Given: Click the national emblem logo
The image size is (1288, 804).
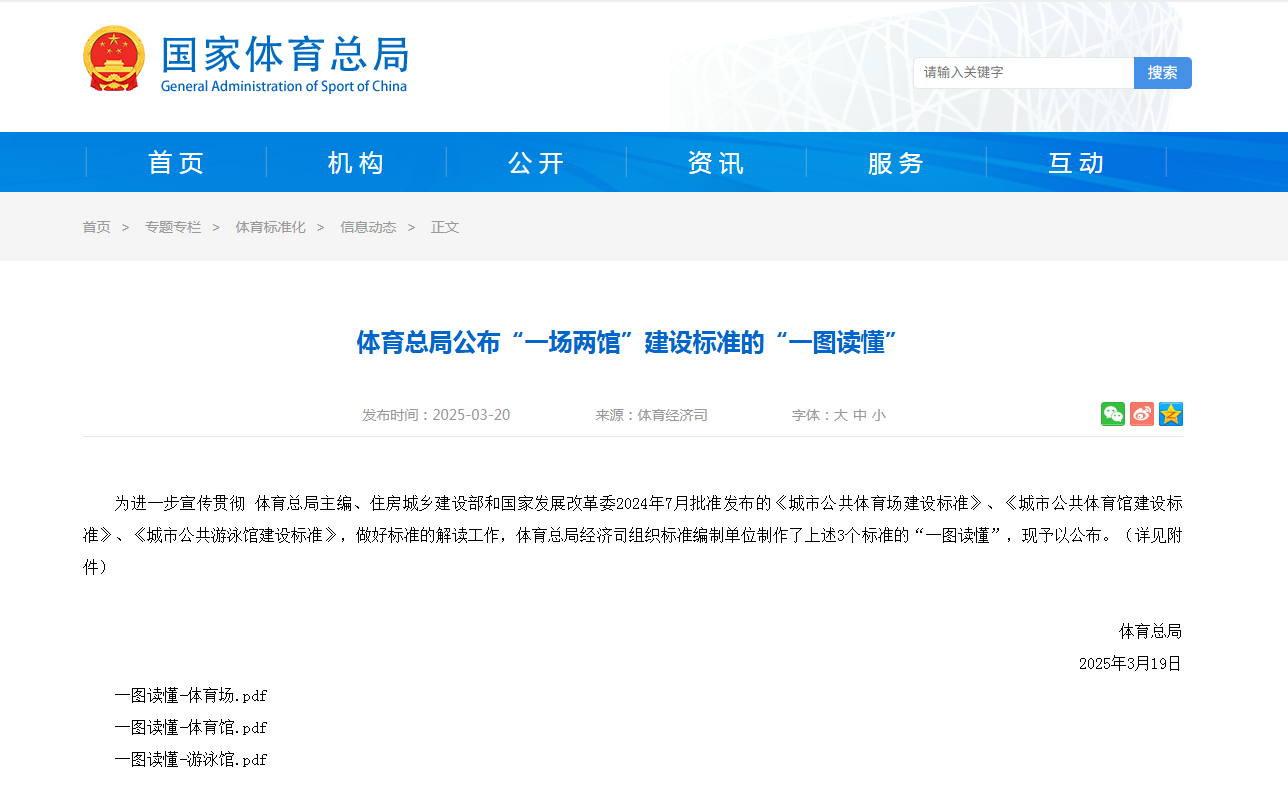Looking at the screenshot, I should (114, 59).
